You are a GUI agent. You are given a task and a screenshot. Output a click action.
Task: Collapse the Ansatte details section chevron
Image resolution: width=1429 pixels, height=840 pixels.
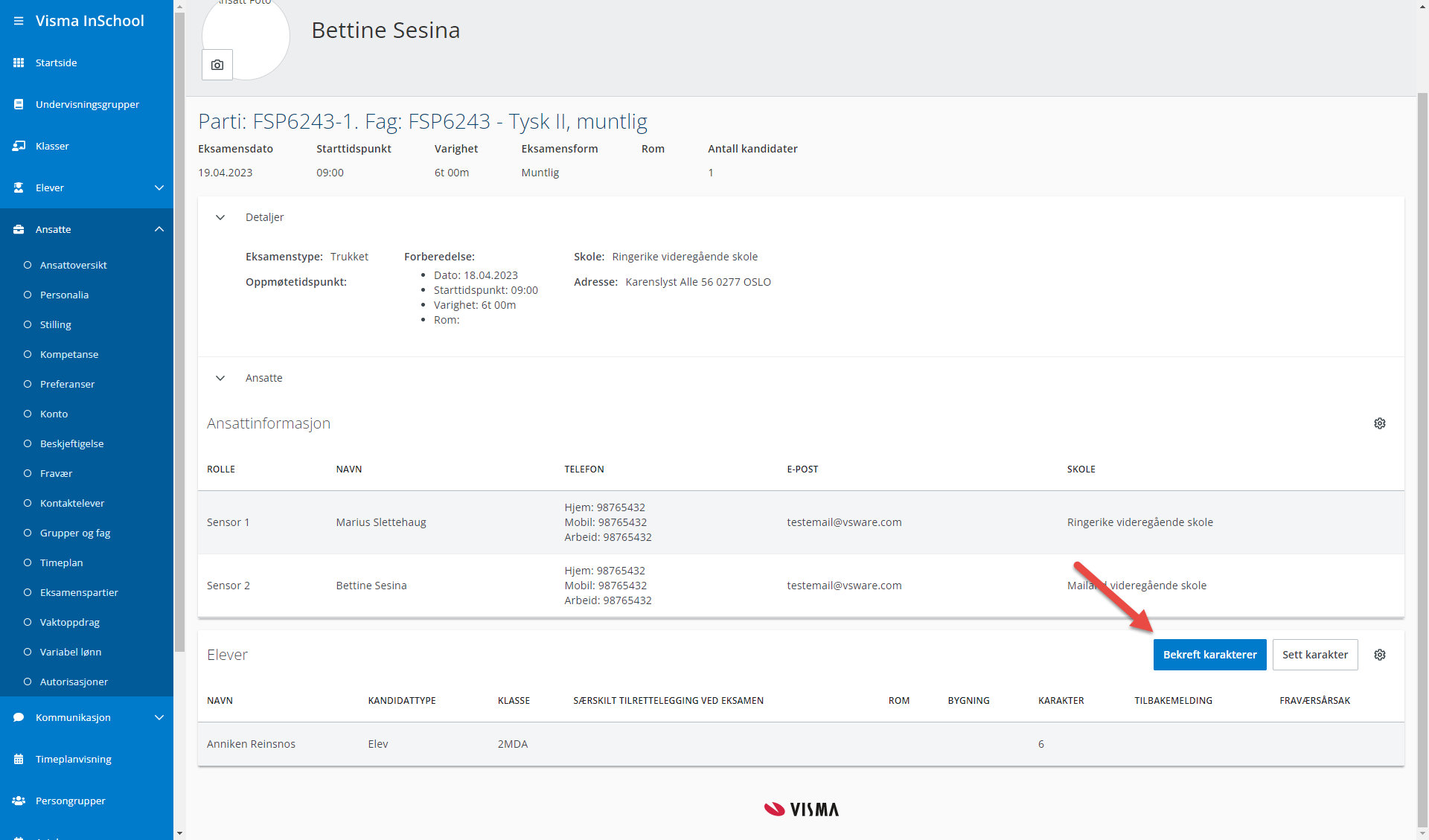(220, 378)
